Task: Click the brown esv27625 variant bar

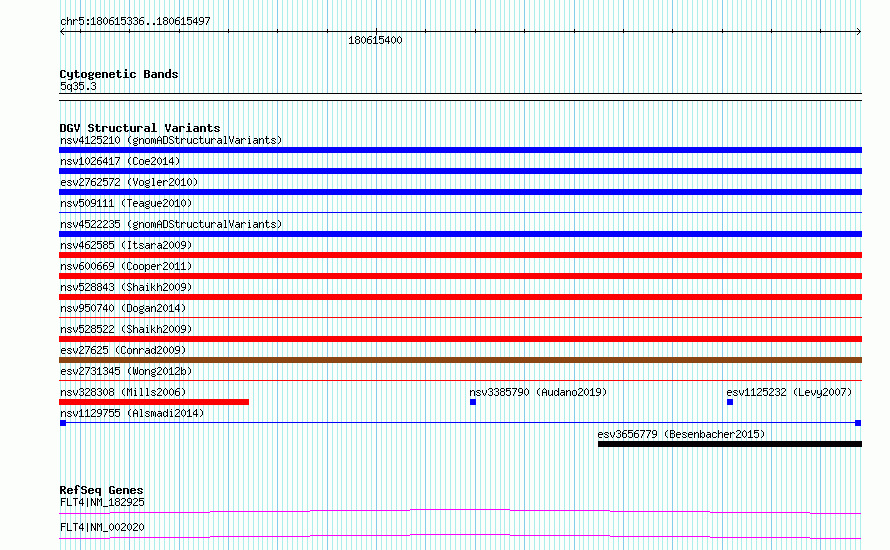Action: pyautogui.click(x=460, y=360)
